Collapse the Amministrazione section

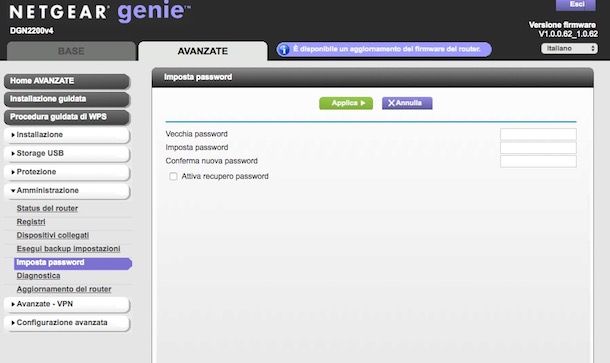click(67, 191)
